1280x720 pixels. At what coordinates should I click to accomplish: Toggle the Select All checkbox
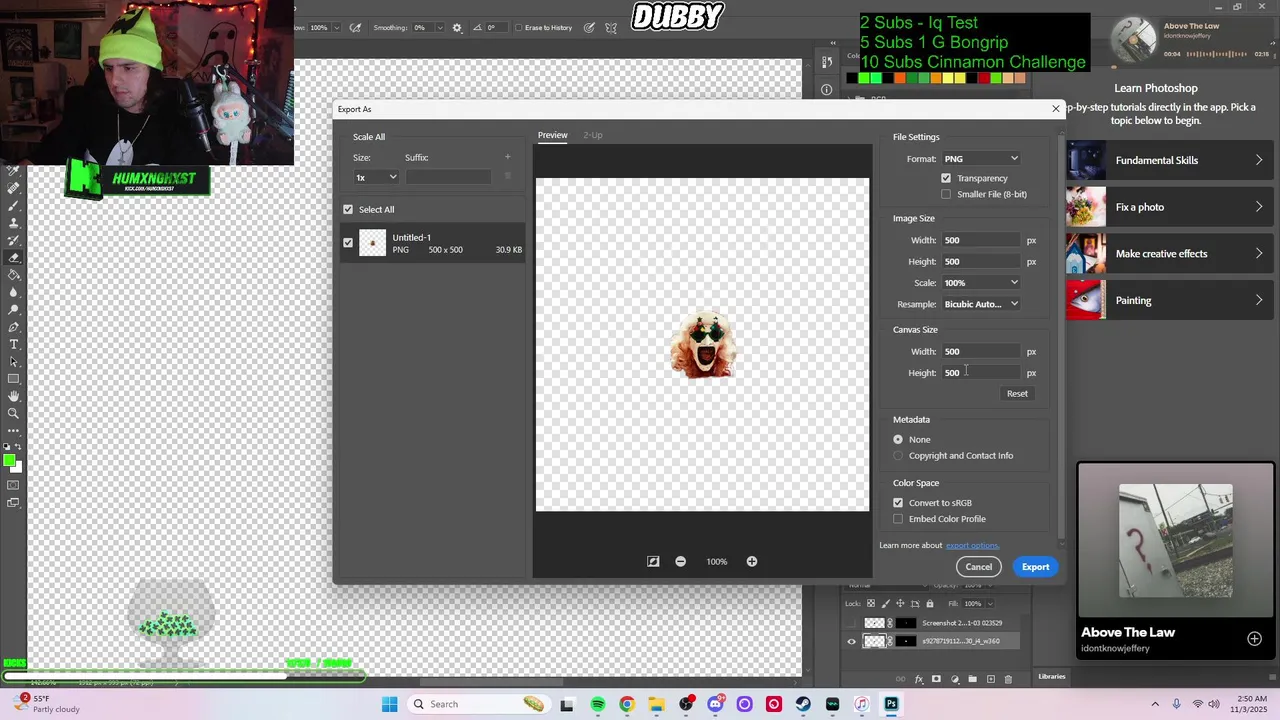[348, 209]
